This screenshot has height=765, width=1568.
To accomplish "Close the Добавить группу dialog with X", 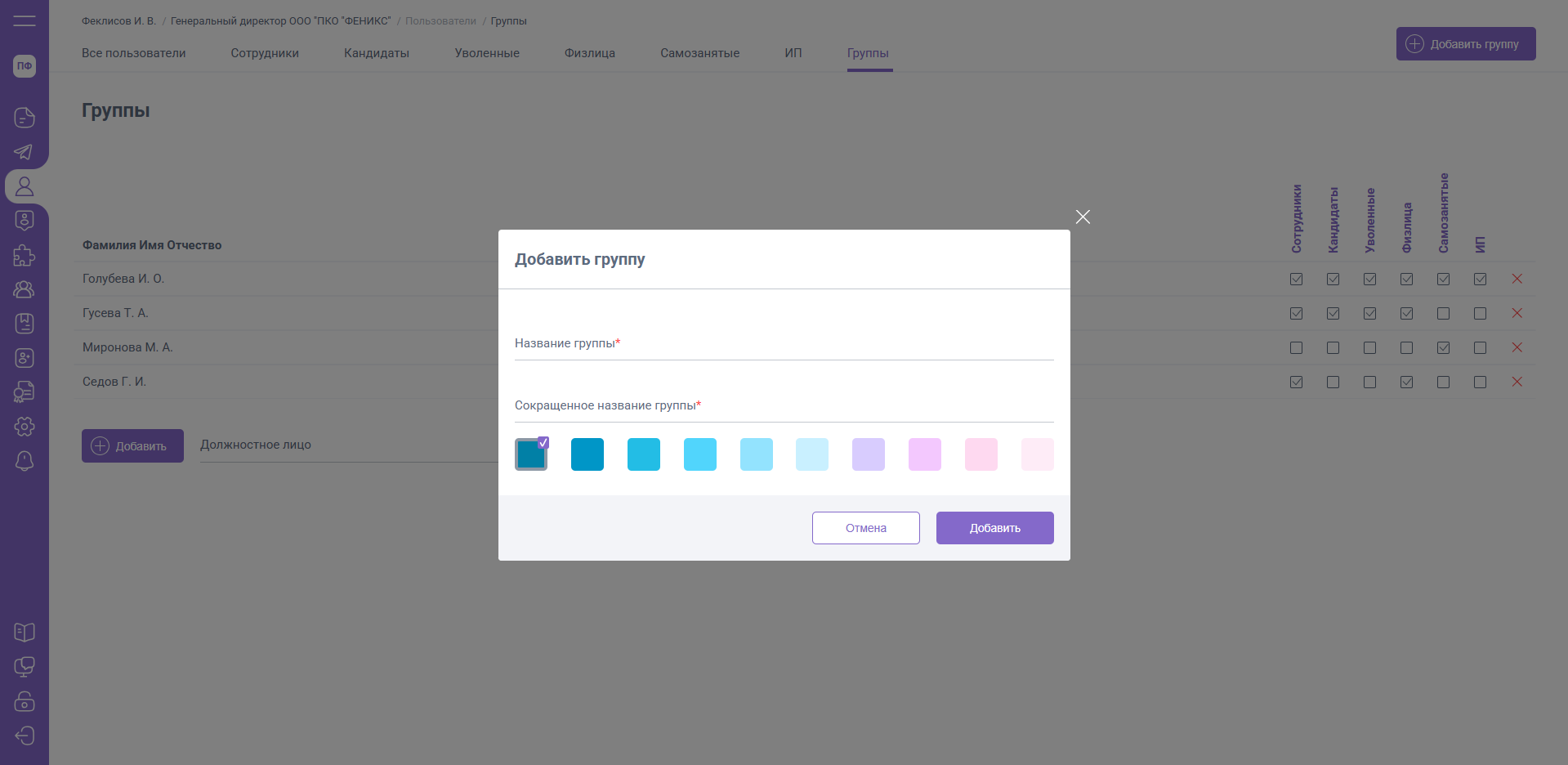I will pos(1083,217).
